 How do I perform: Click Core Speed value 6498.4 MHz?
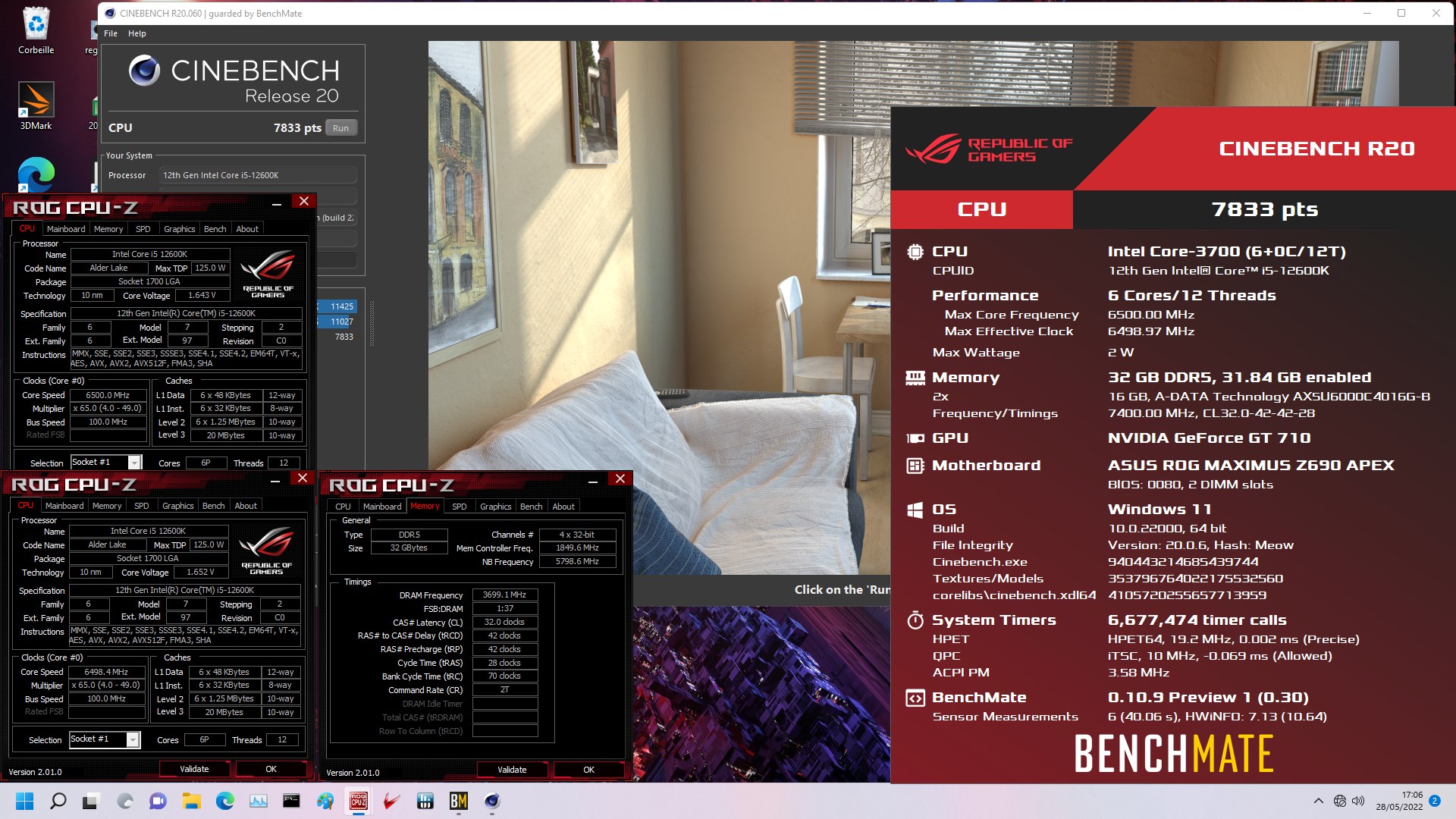(x=106, y=672)
